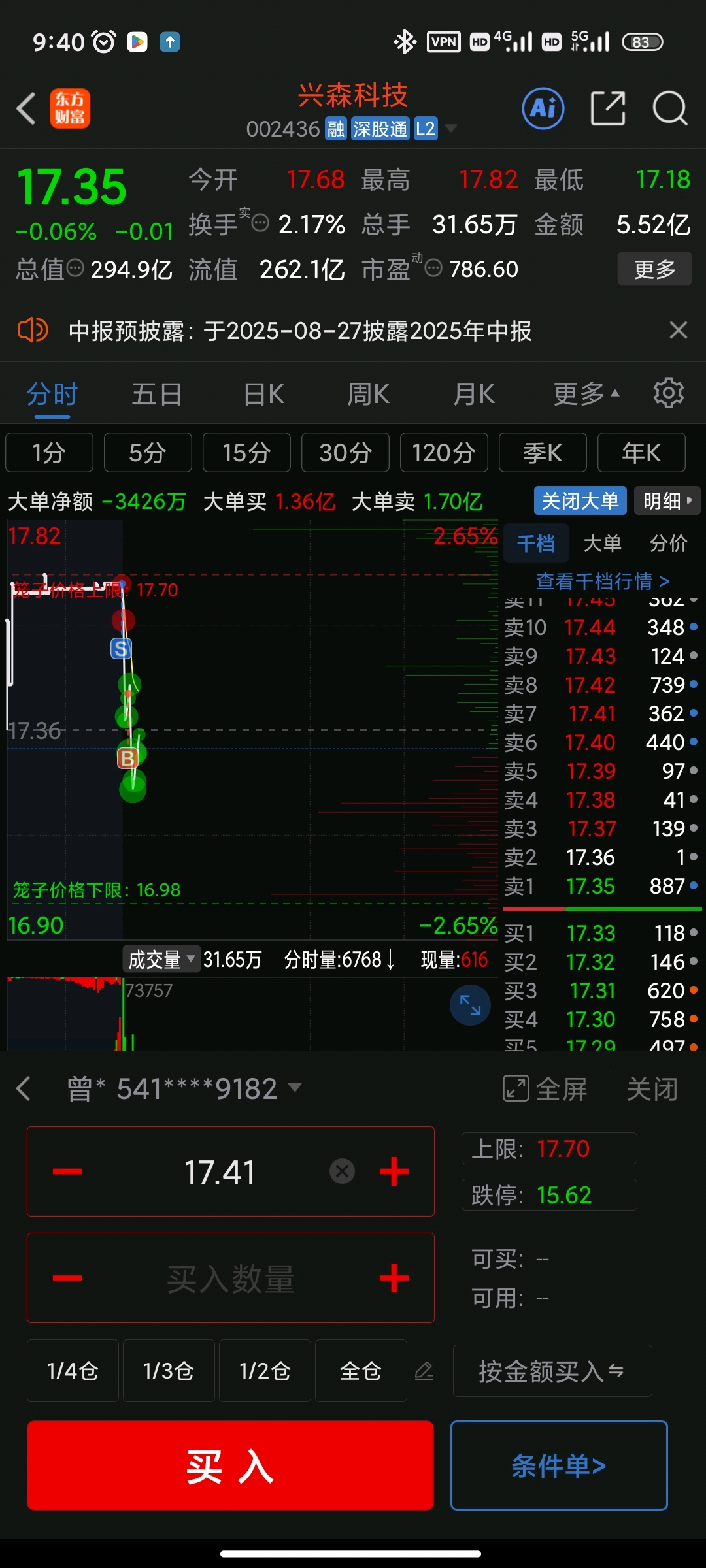Tap the B buy marker on chart
This screenshot has height=1568, width=706.
point(127,759)
